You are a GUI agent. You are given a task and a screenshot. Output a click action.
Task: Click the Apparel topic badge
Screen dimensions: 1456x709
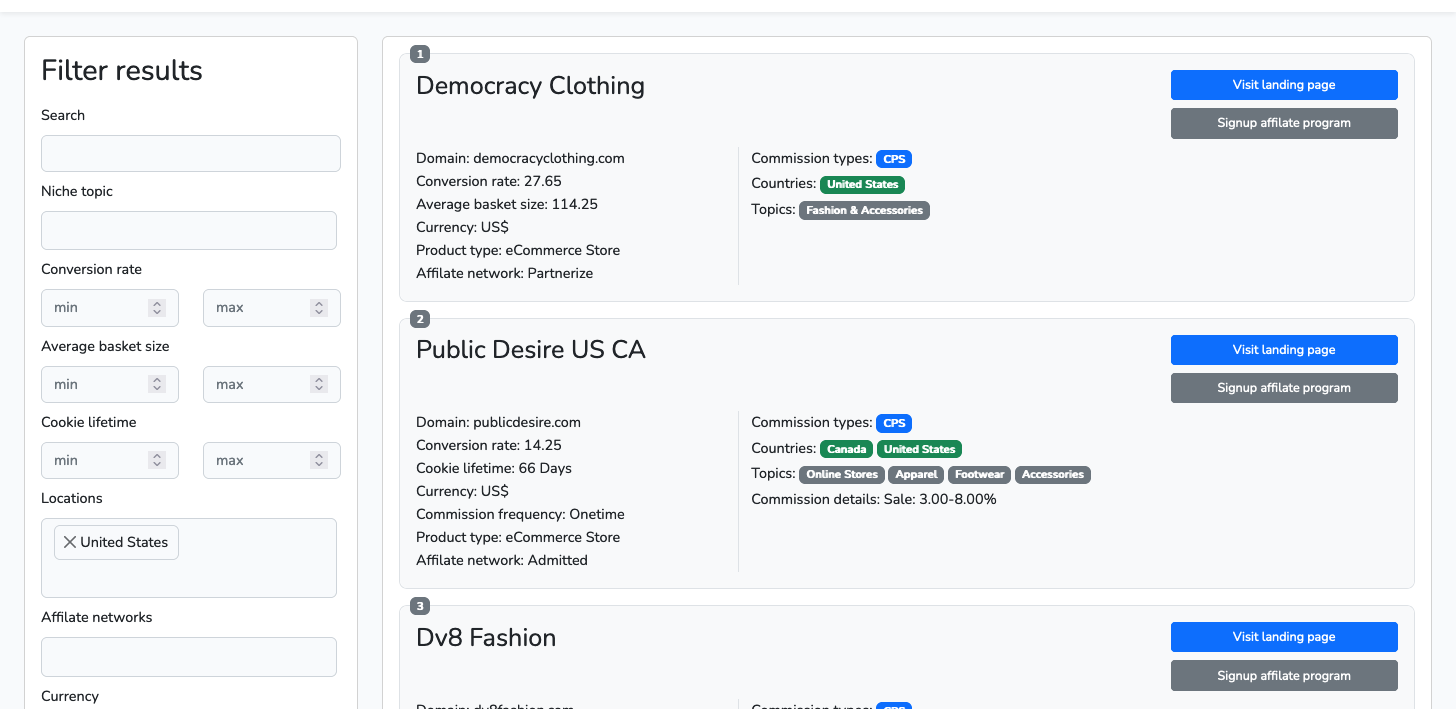[x=916, y=475]
